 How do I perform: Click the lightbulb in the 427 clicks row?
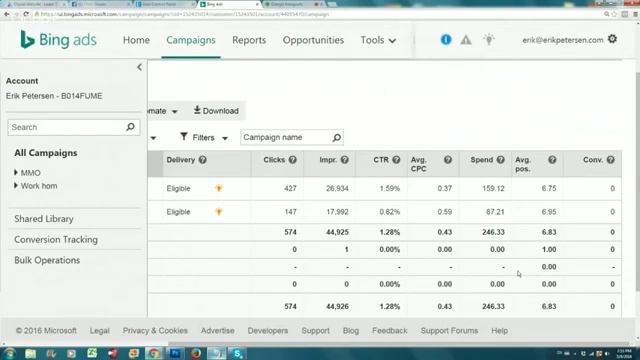(x=219, y=188)
